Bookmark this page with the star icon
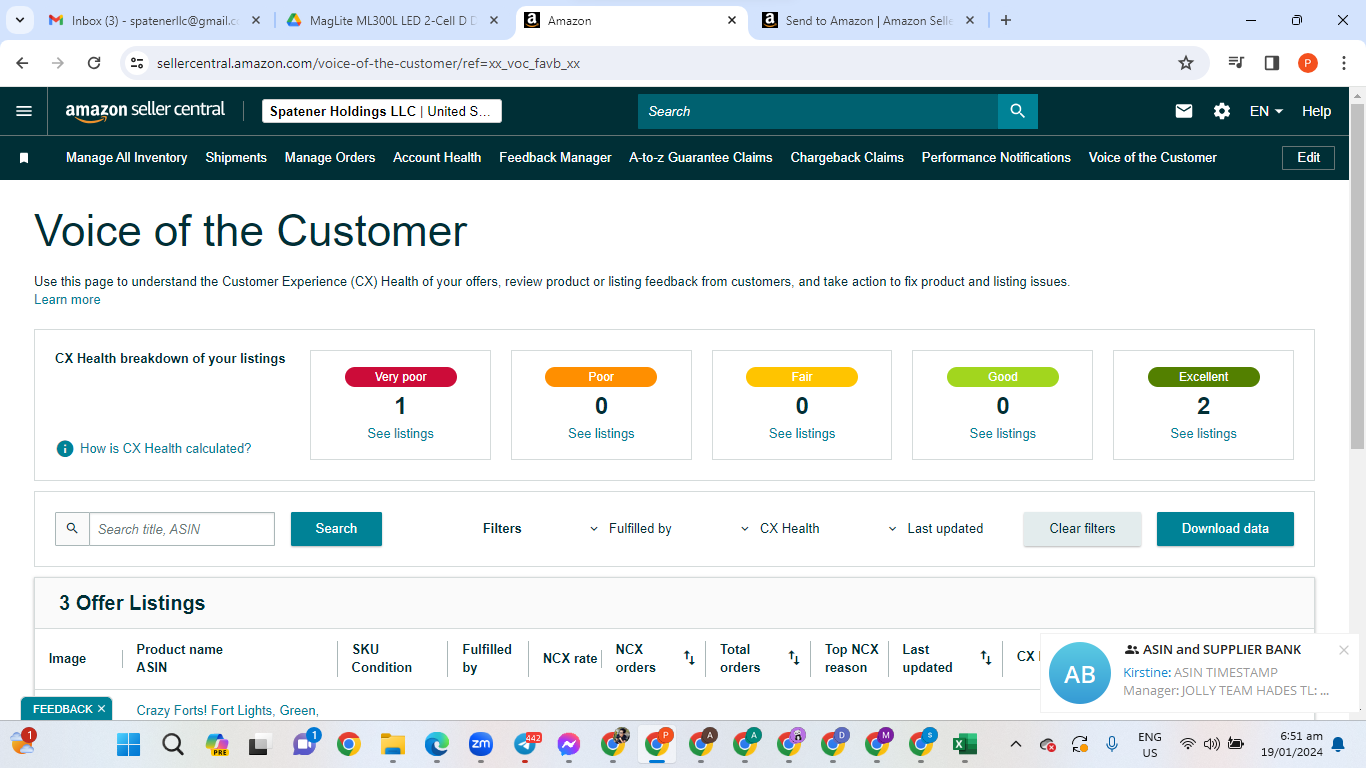 coord(1186,63)
